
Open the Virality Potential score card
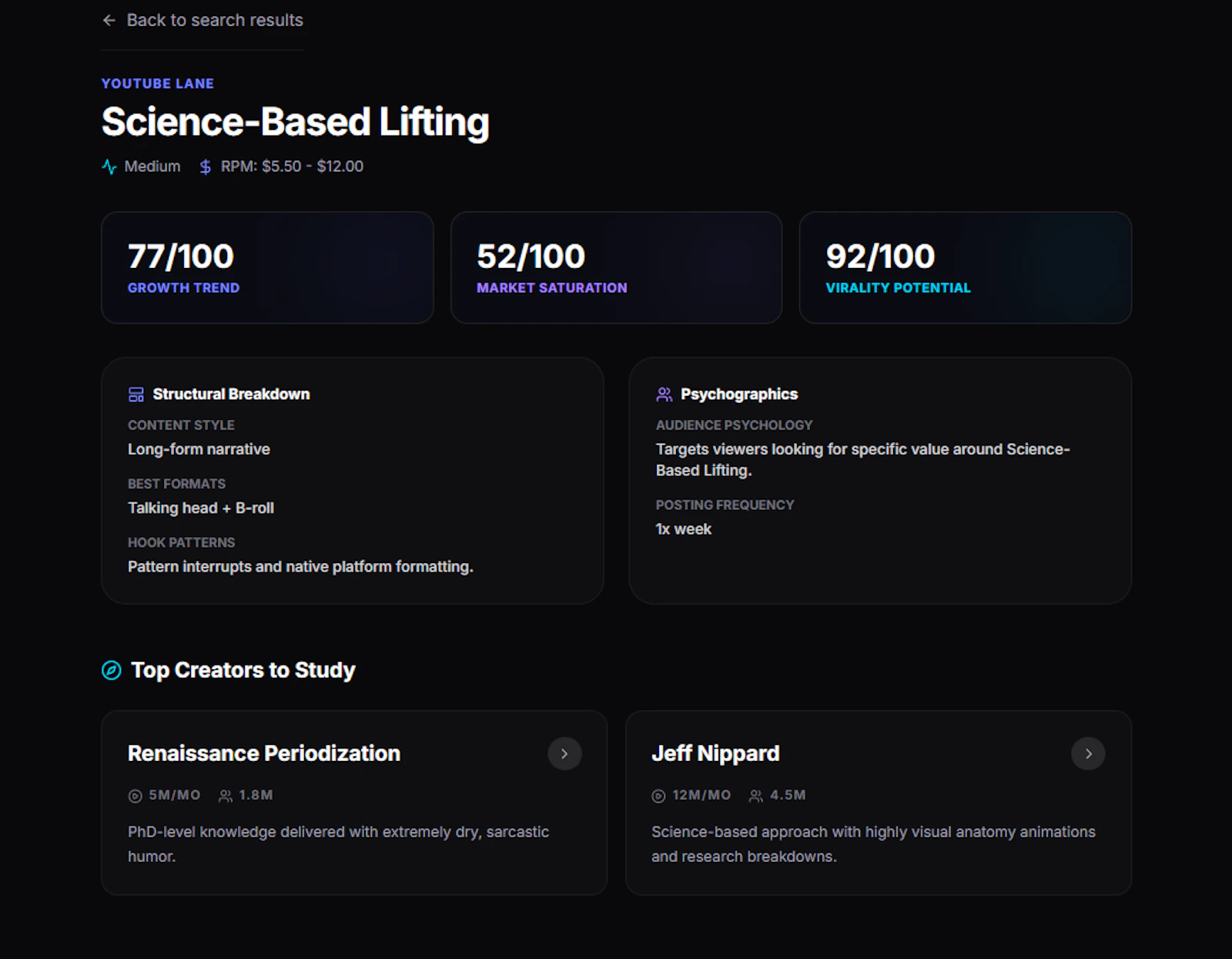(965, 267)
